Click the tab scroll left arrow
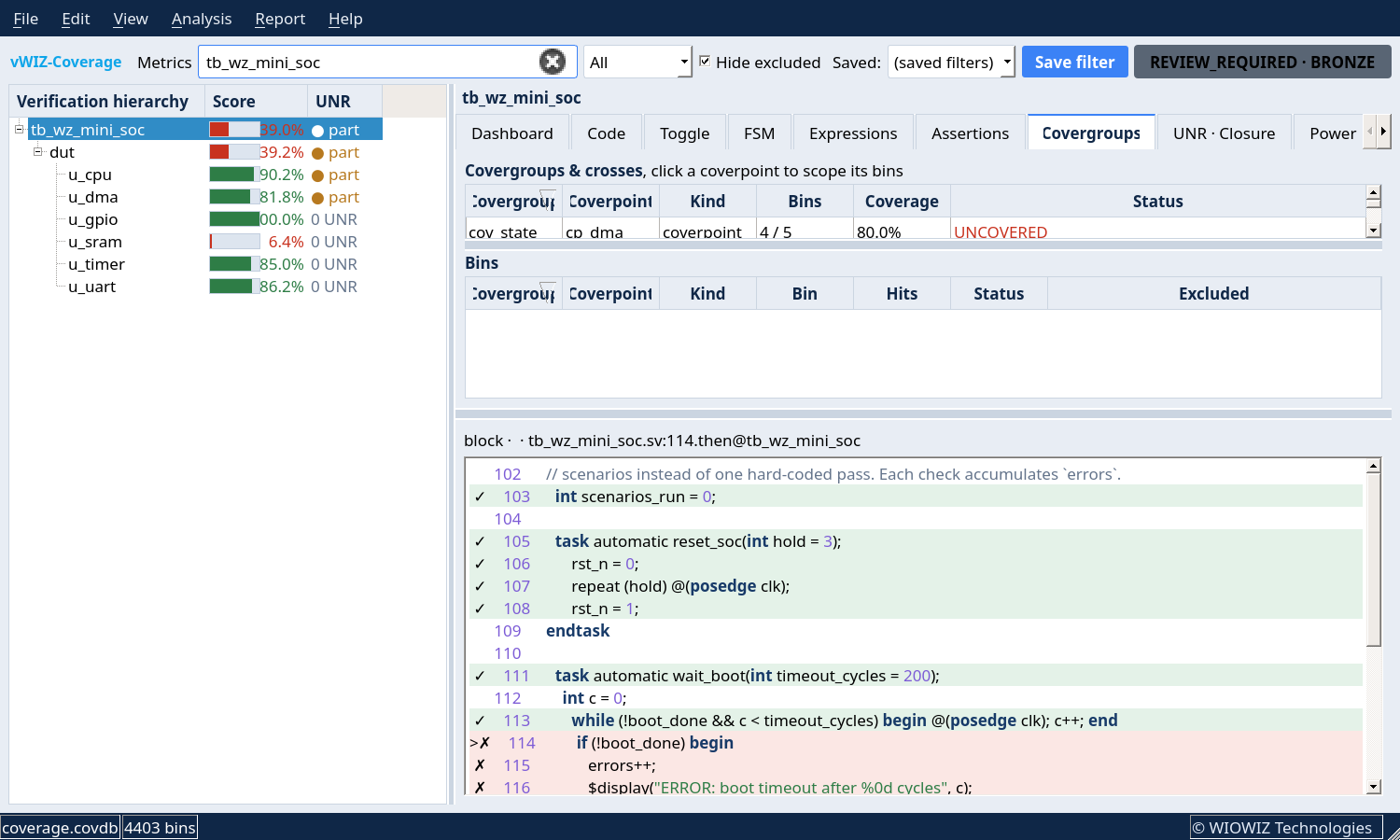 tap(1370, 133)
